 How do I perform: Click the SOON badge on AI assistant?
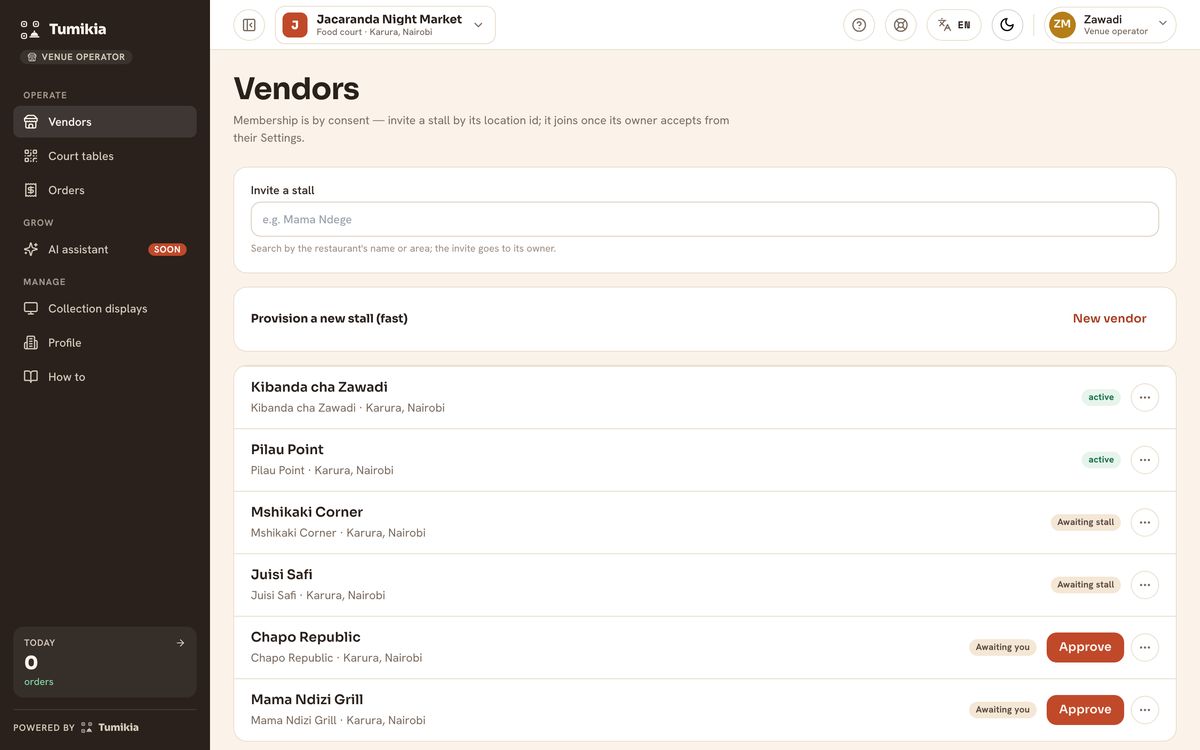coord(167,250)
